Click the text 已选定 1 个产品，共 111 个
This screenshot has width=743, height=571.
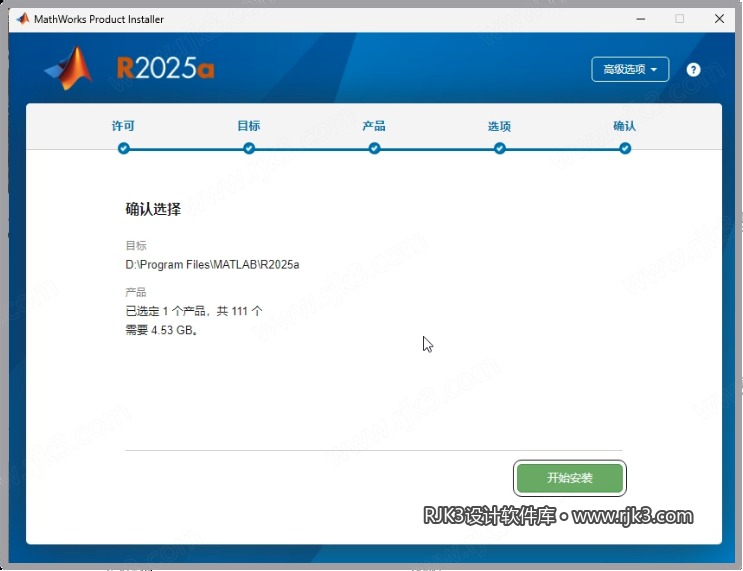(194, 311)
